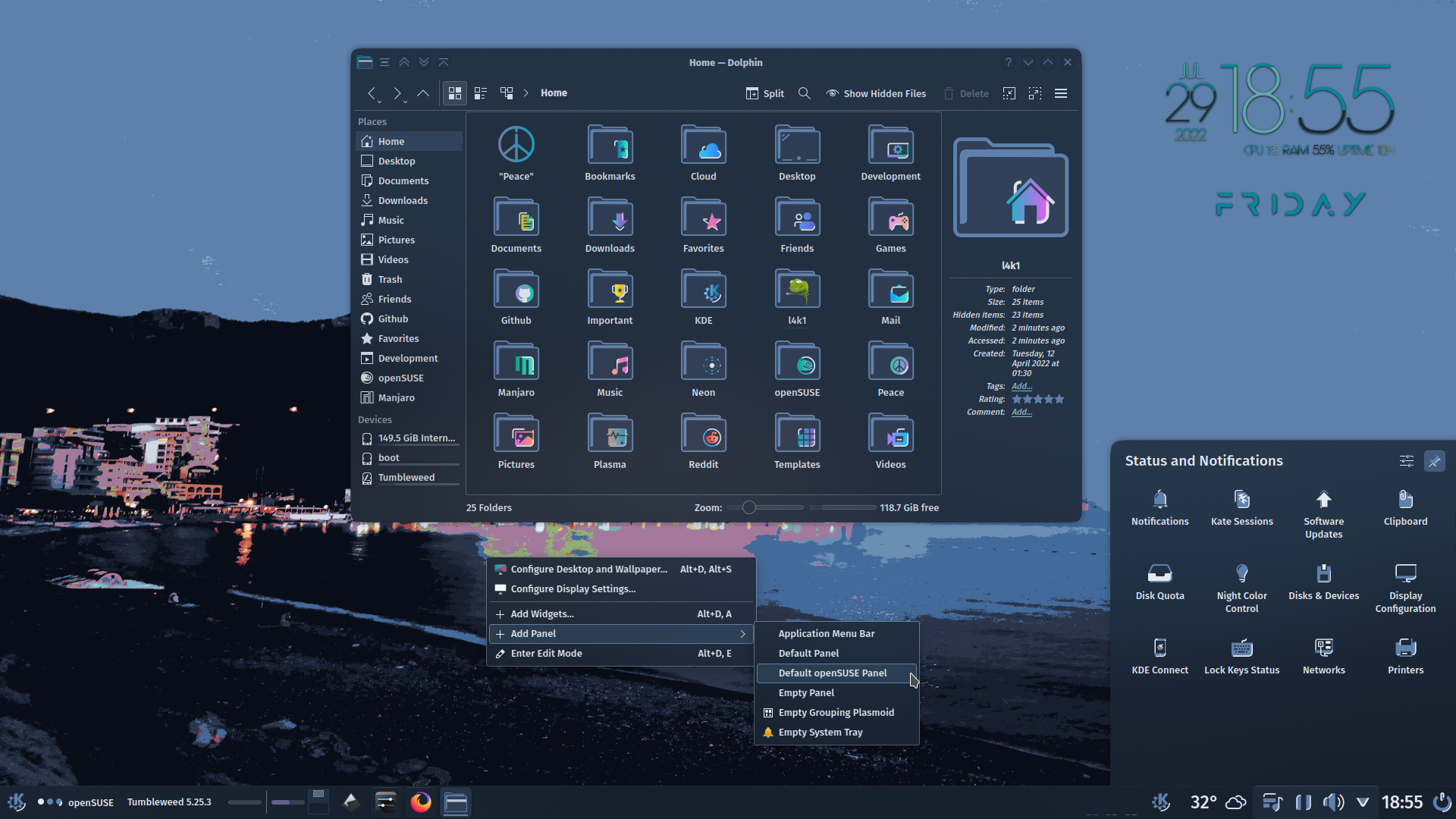Open Night Color Control
The width and height of the screenshot is (1456, 819).
coord(1241,588)
